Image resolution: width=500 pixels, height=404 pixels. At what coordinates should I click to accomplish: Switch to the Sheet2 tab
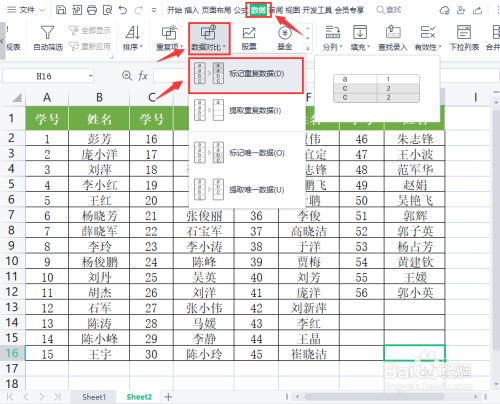coord(139,397)
